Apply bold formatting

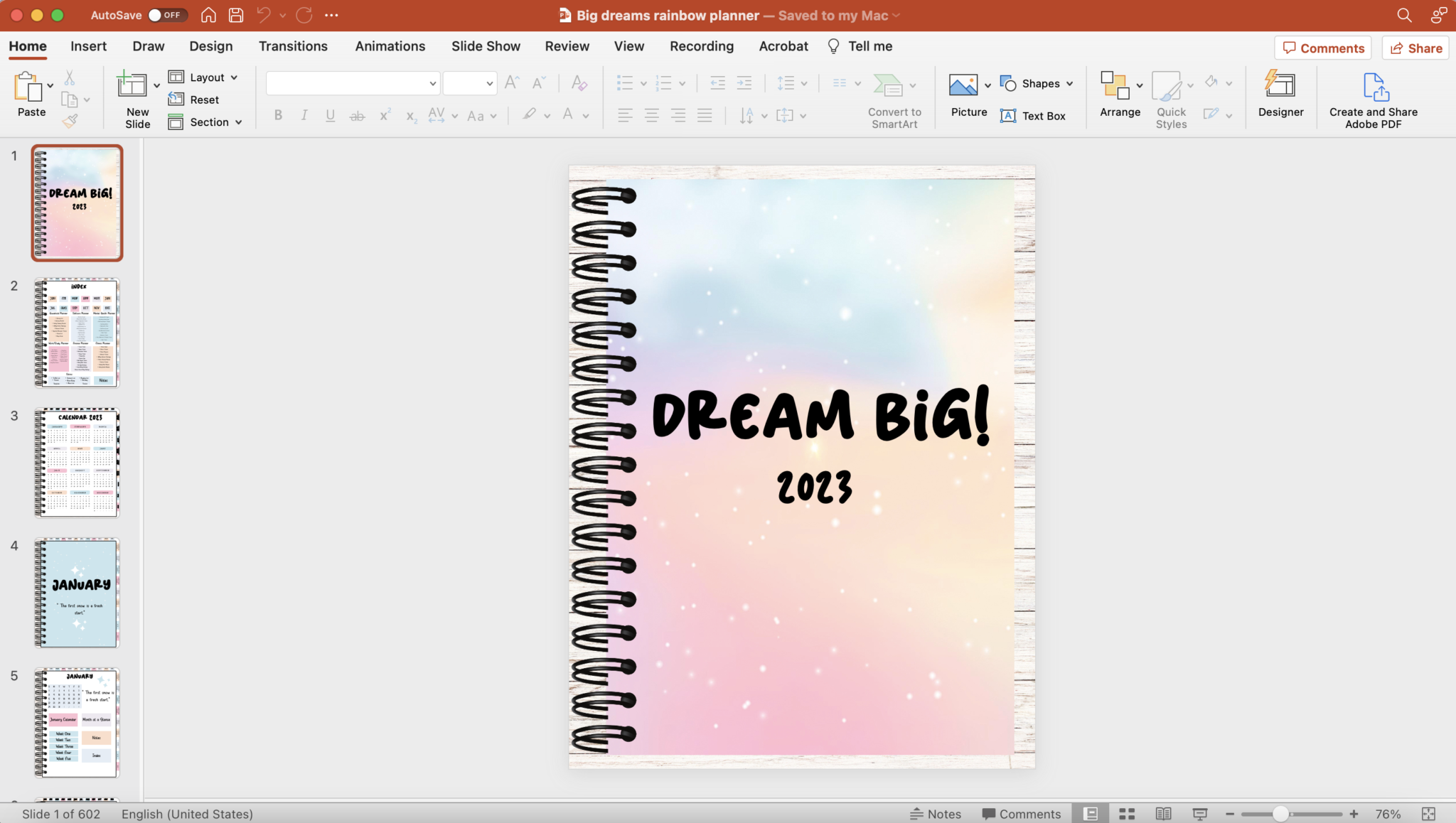277,115
